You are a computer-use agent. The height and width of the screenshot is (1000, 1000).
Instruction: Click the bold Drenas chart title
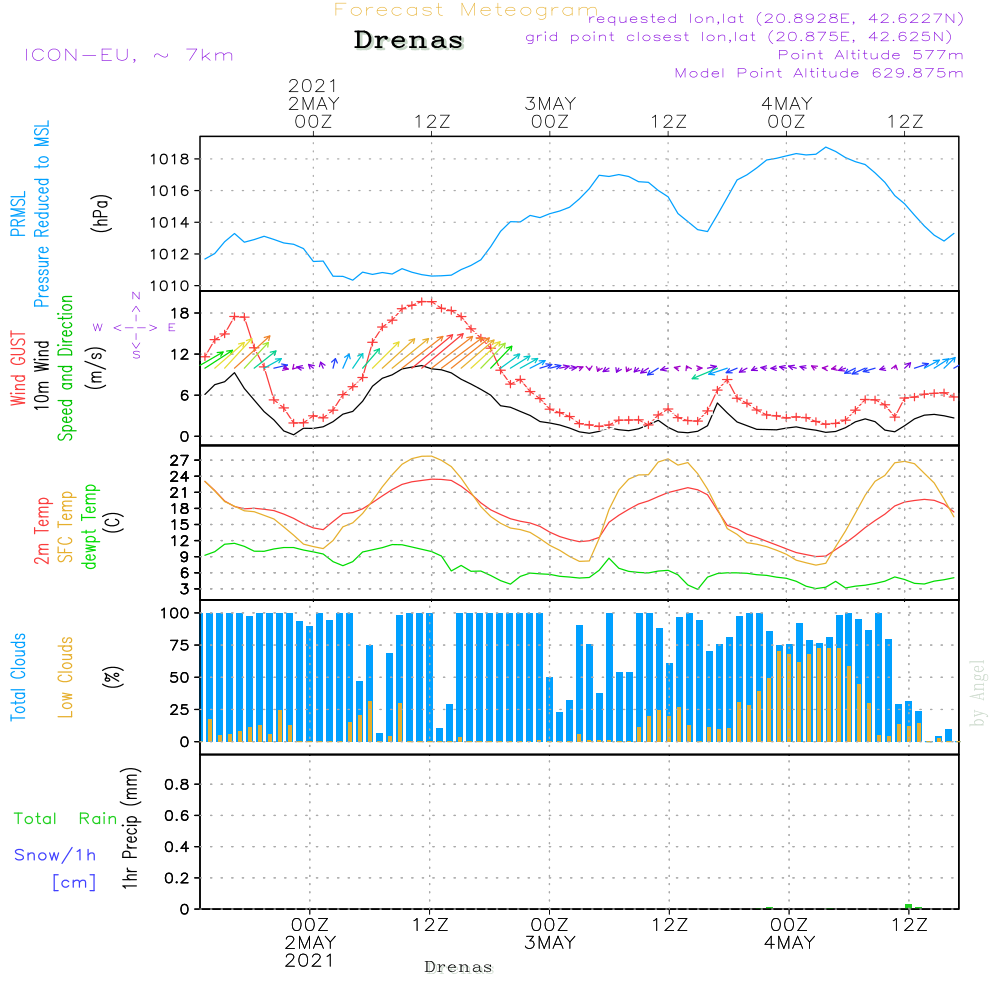[x=409, y=41]
